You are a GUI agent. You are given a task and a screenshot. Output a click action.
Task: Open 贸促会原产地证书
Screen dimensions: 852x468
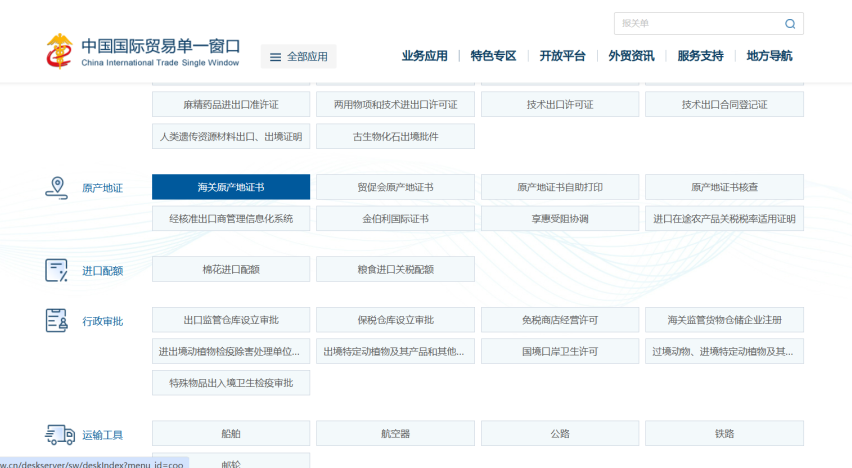pyautogui.click(x=396, y=187)
